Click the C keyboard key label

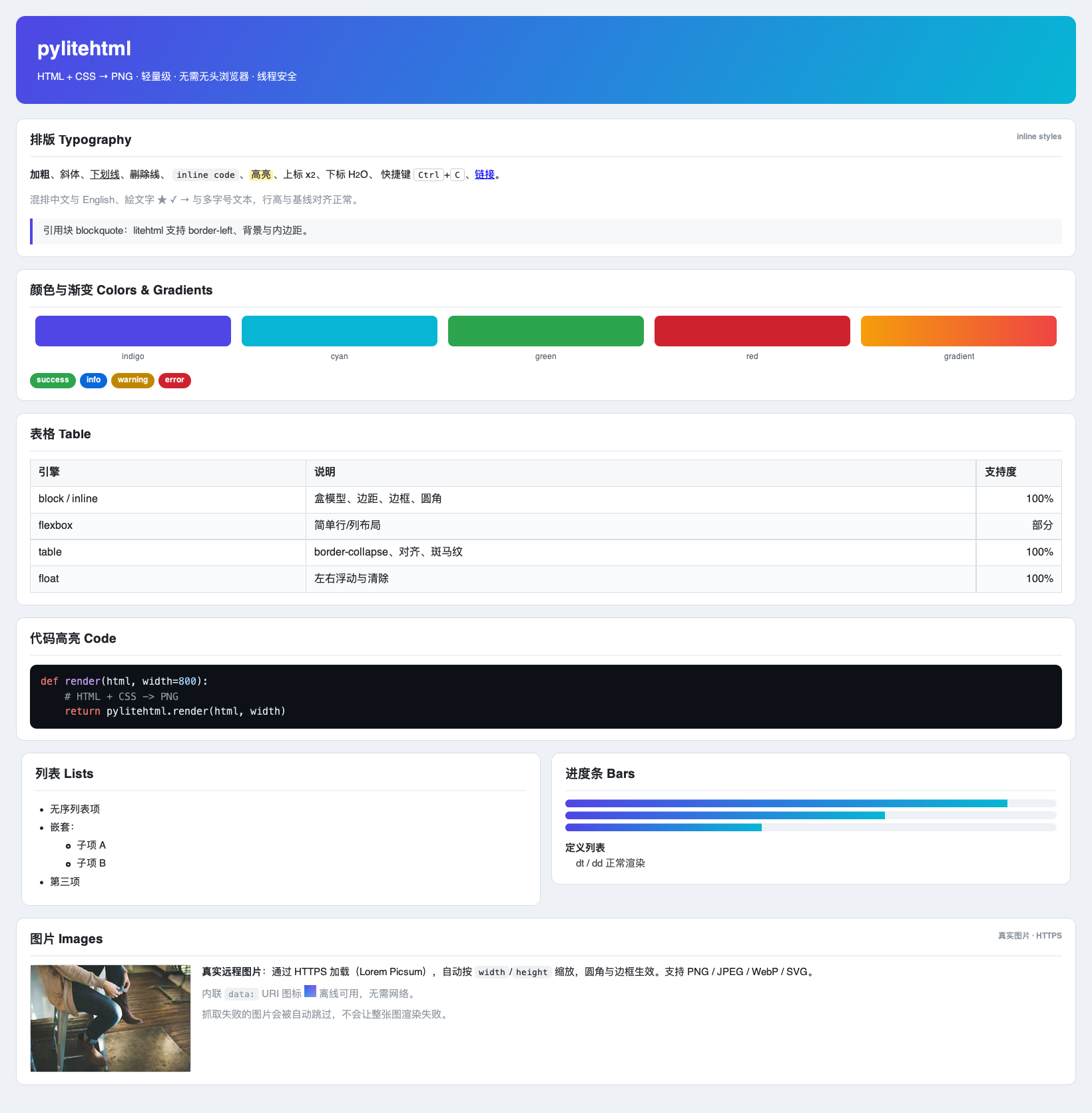(x=457, y=175)
